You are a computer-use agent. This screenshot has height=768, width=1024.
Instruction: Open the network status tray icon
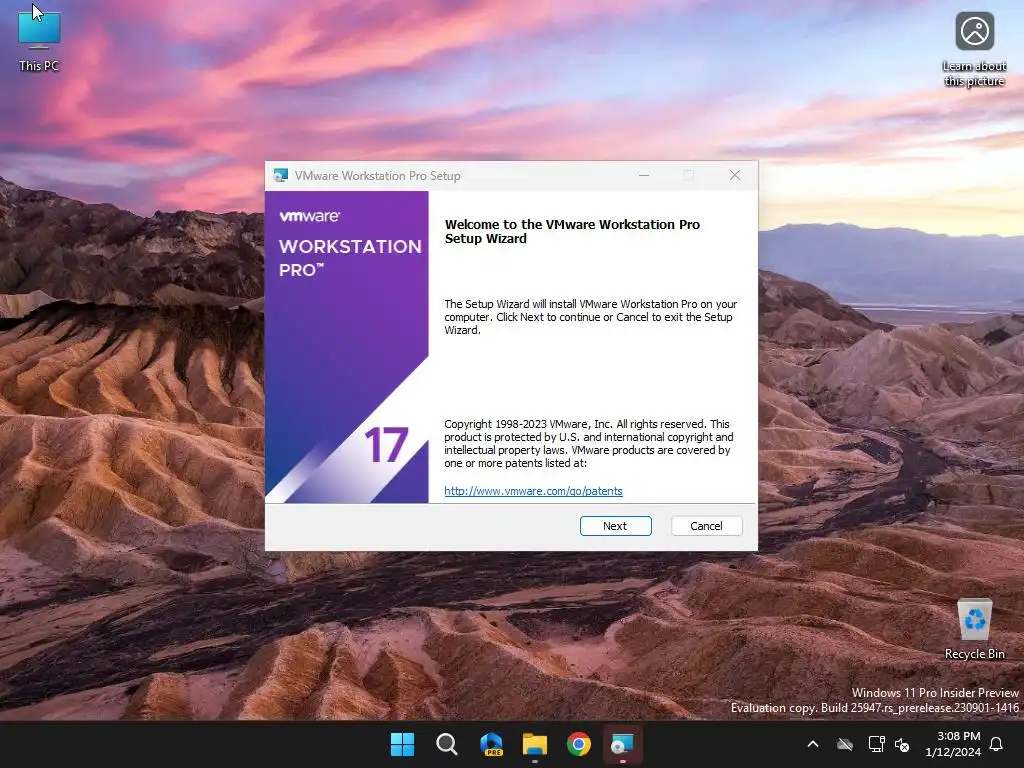876,744
